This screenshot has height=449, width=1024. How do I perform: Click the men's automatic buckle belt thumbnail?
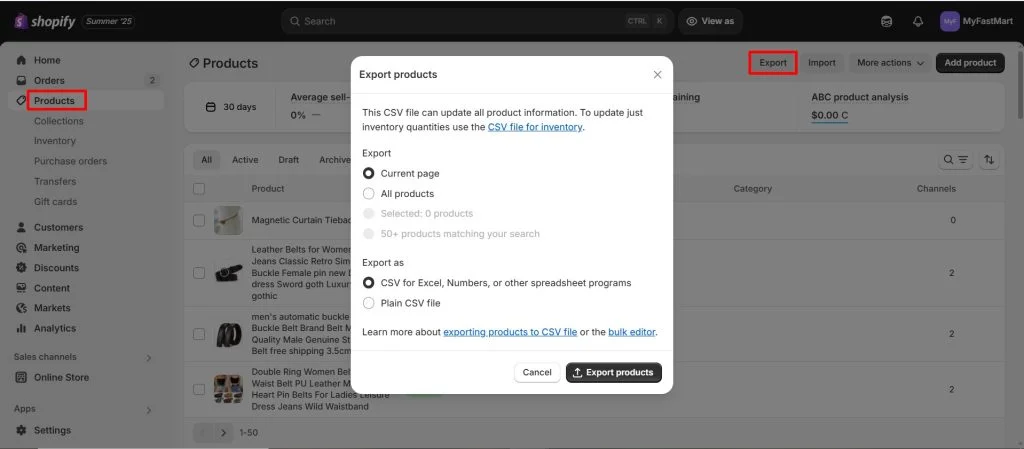tap(228, 333)
